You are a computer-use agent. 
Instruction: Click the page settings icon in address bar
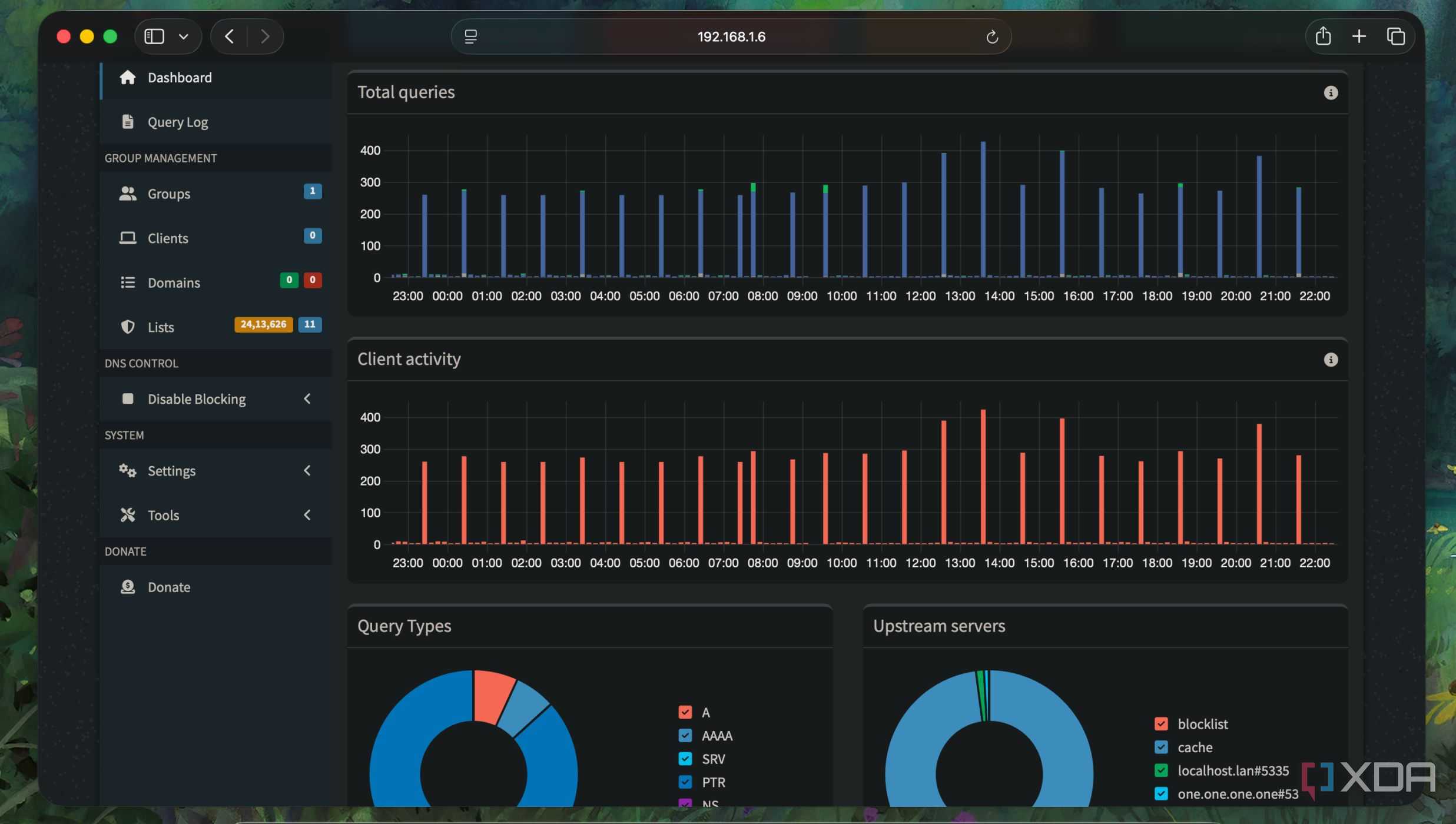point(470,36)
